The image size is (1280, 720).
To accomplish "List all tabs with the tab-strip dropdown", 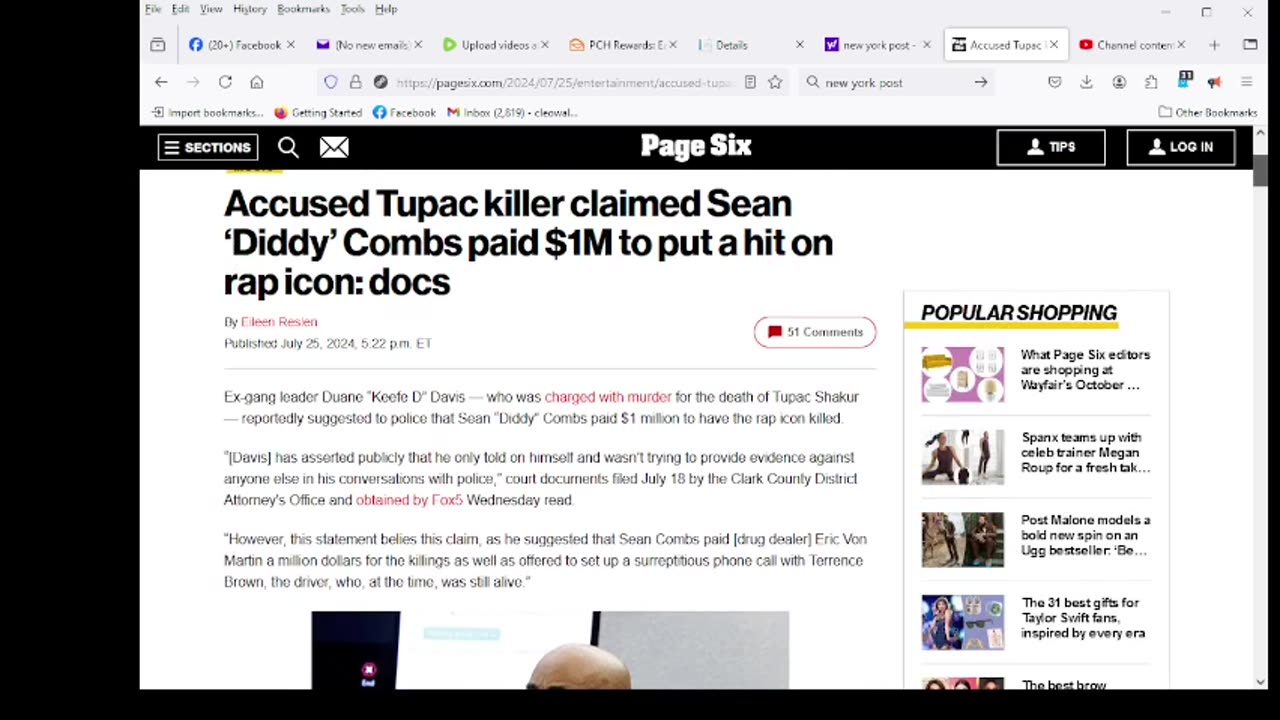I will tap(1250, 45).
